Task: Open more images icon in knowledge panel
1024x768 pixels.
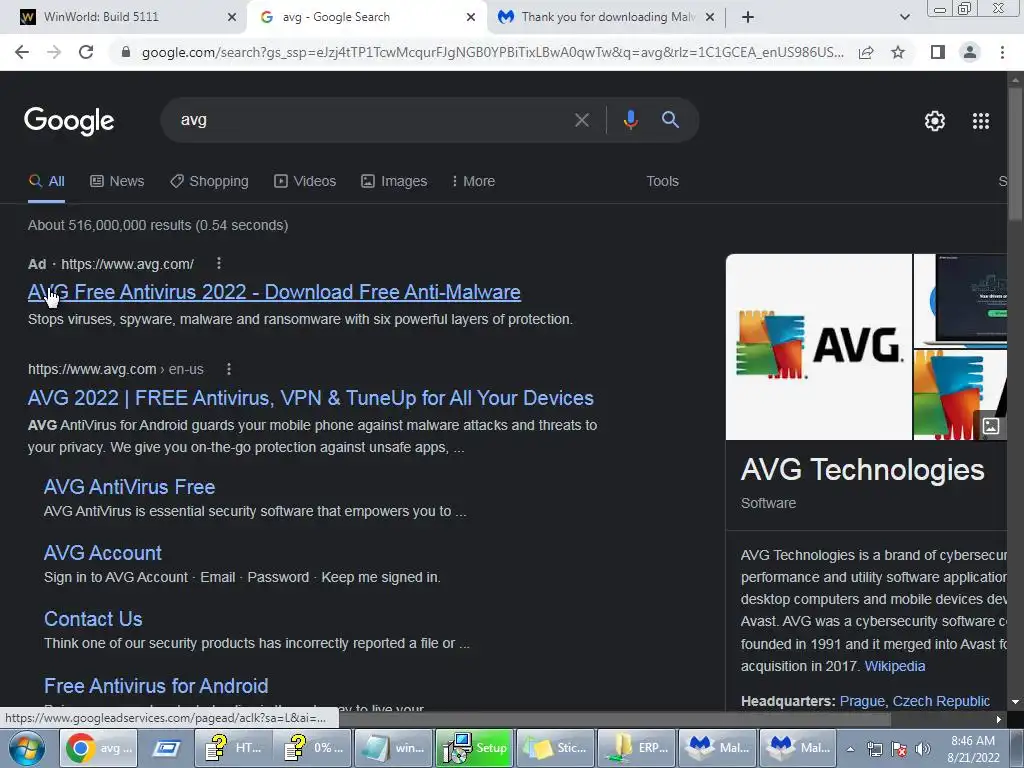Action: 991,426
